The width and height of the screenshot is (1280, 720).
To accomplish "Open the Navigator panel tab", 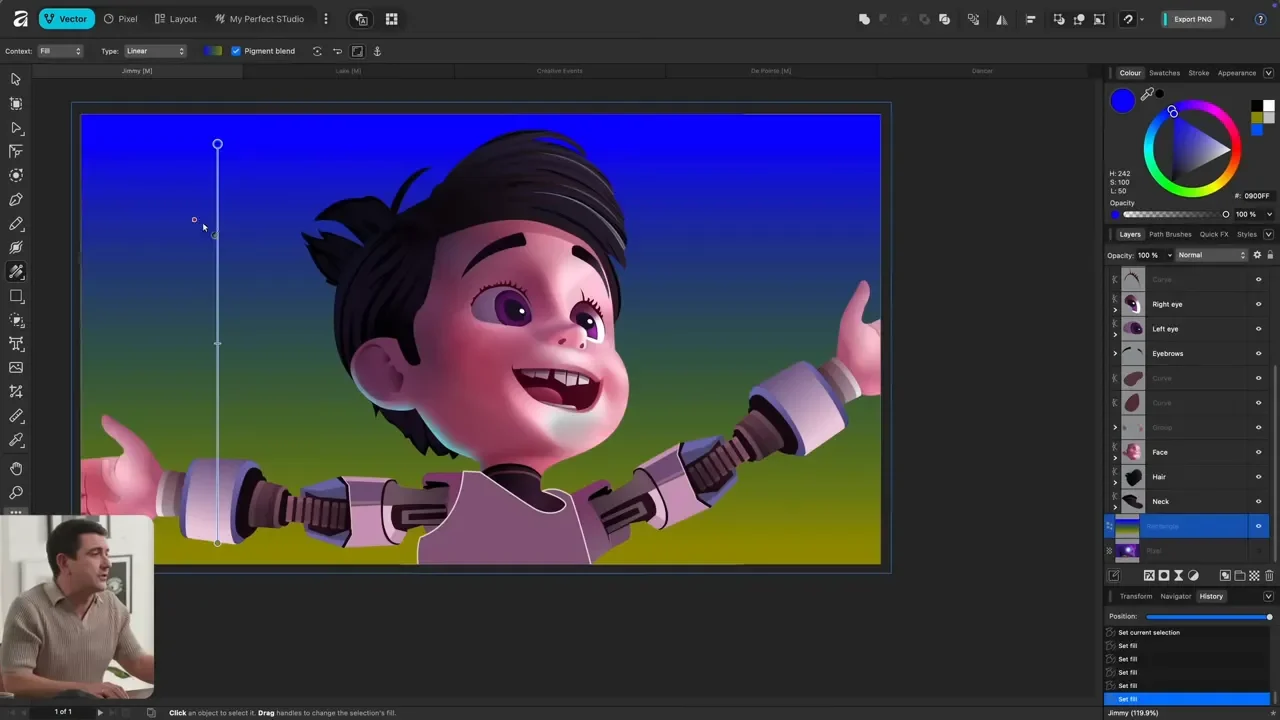I will tap(1175, 596).
